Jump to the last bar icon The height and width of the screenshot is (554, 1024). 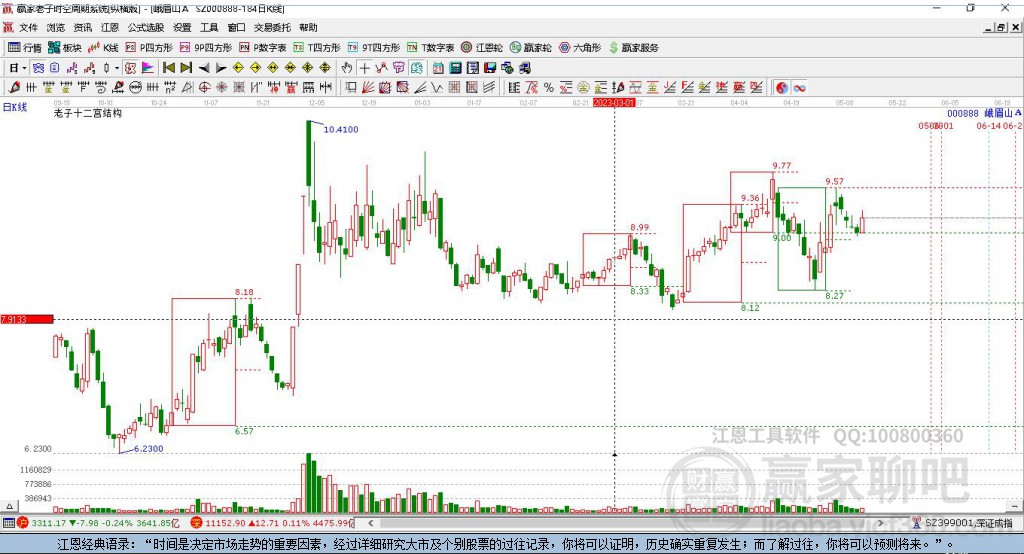[x=186, y=68]
